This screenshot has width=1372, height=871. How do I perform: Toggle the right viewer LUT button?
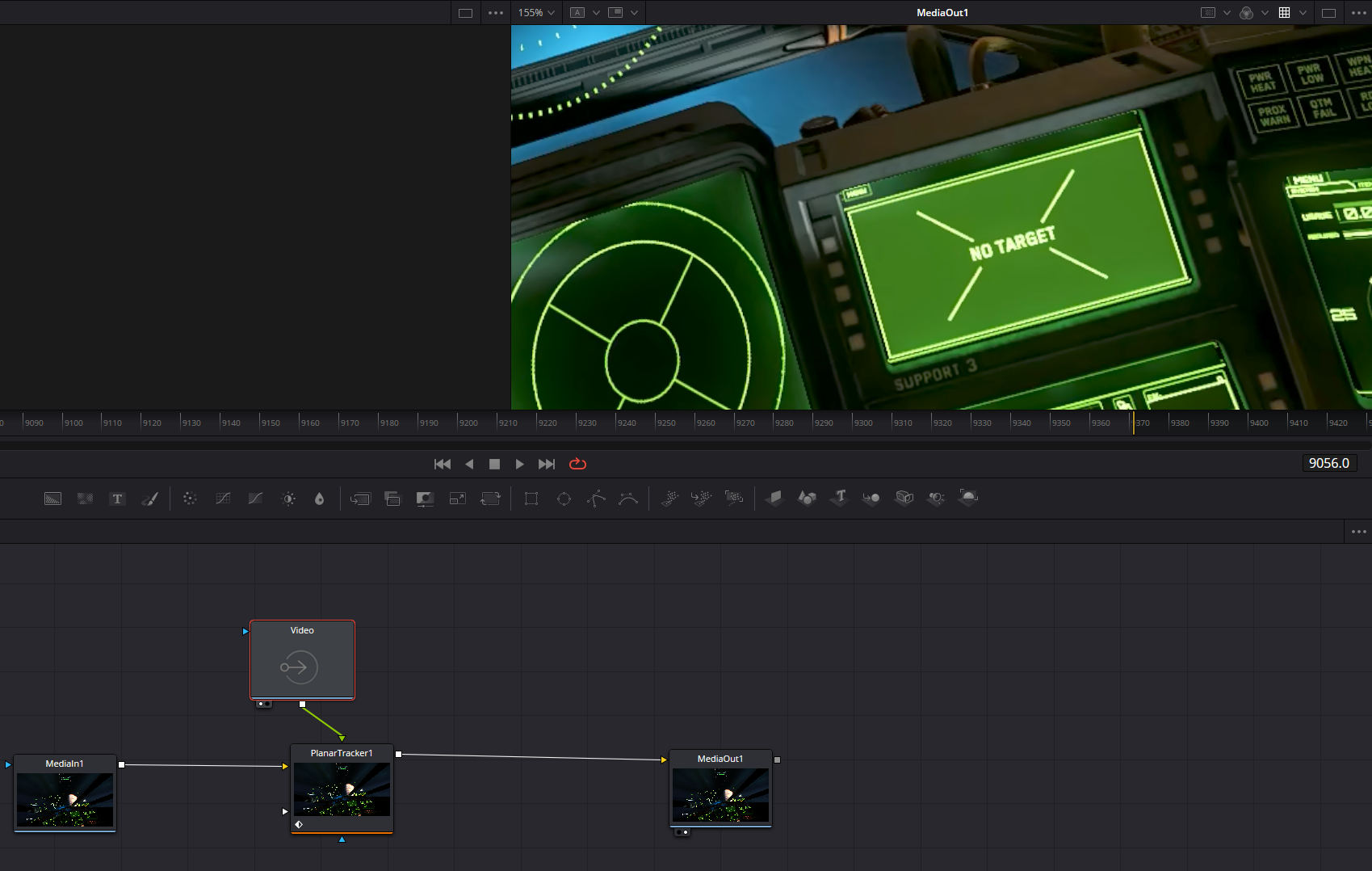point(1285,13)
